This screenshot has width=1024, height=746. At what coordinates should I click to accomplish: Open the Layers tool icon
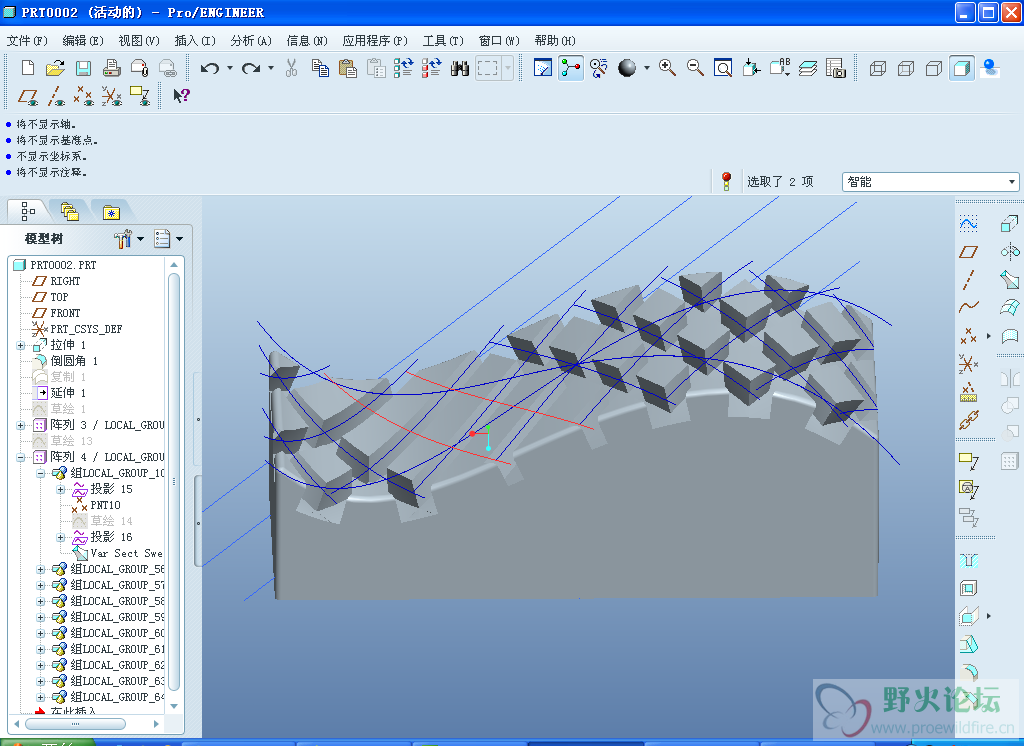(808, 68)
